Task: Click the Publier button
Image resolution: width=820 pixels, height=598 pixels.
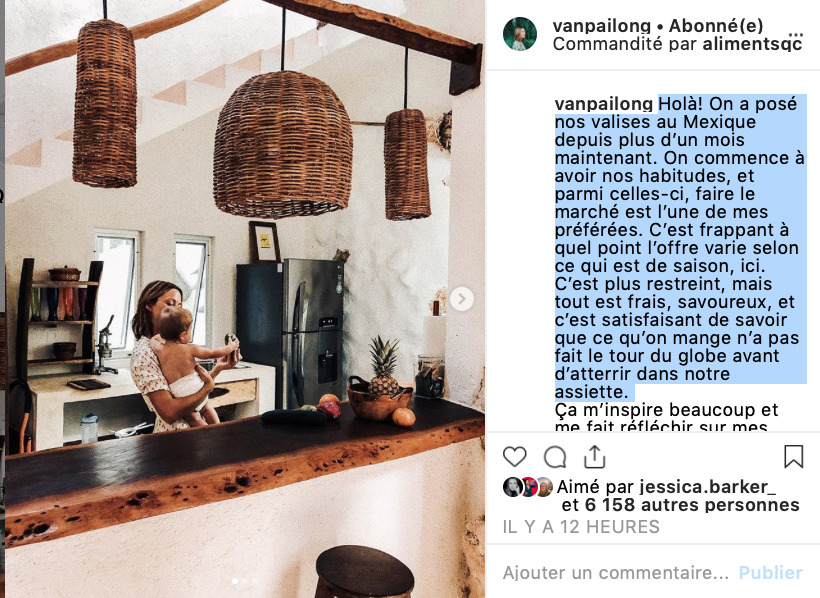Action: (x=770, y=573)
